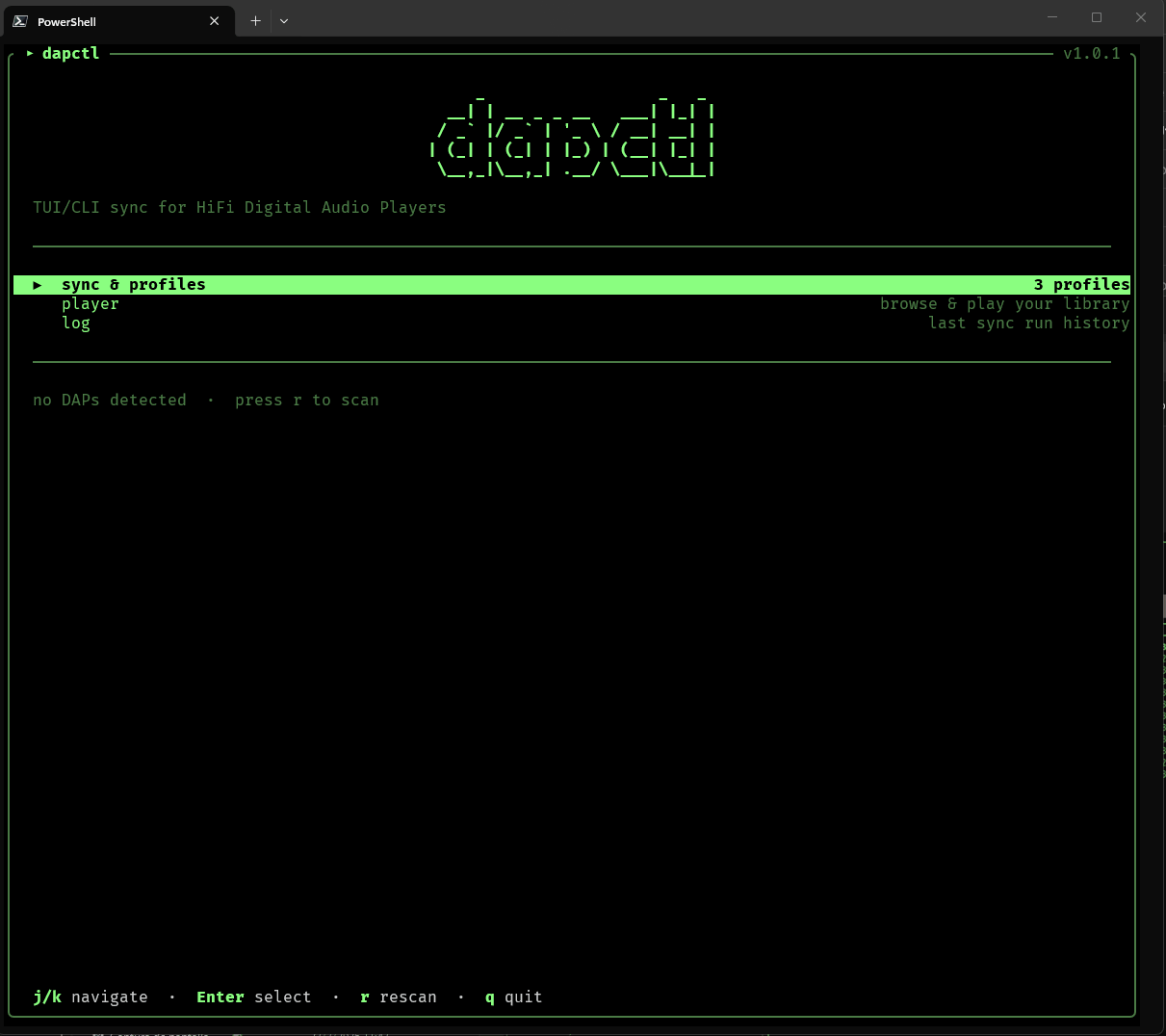Click the 'TUI/CLI sync for HiFi' tagline

pos(240,208)
